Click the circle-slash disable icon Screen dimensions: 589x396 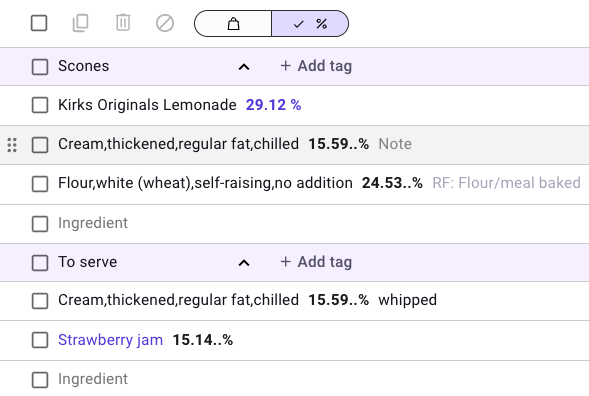pyautogui.click(x=165, y=23)
